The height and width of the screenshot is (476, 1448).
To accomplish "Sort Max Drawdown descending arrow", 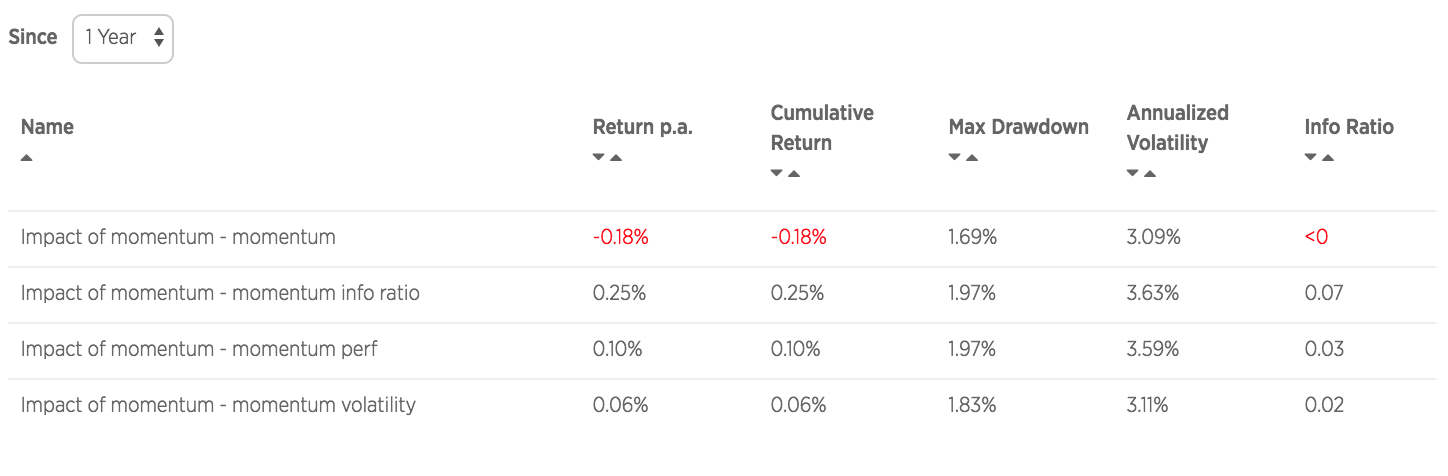I will tap(955, 158).
